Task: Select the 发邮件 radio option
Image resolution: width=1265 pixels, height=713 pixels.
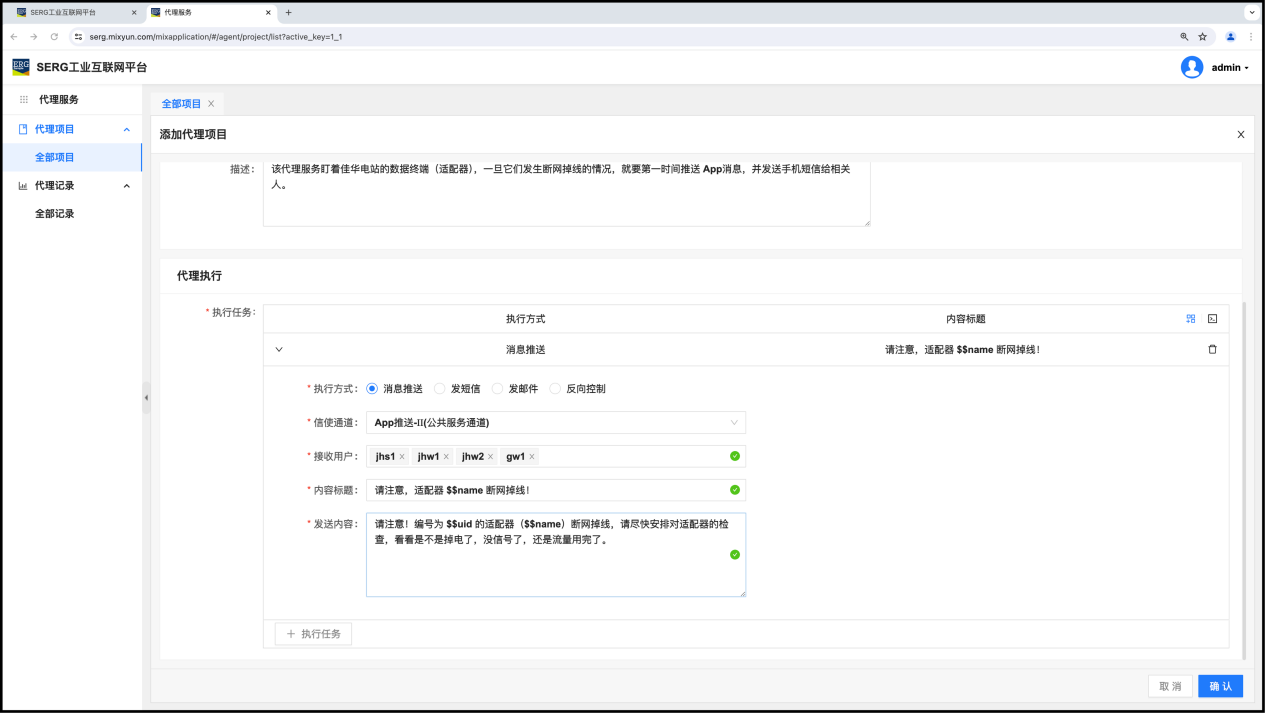Action: pyautogui.click(x=498, y=389)
